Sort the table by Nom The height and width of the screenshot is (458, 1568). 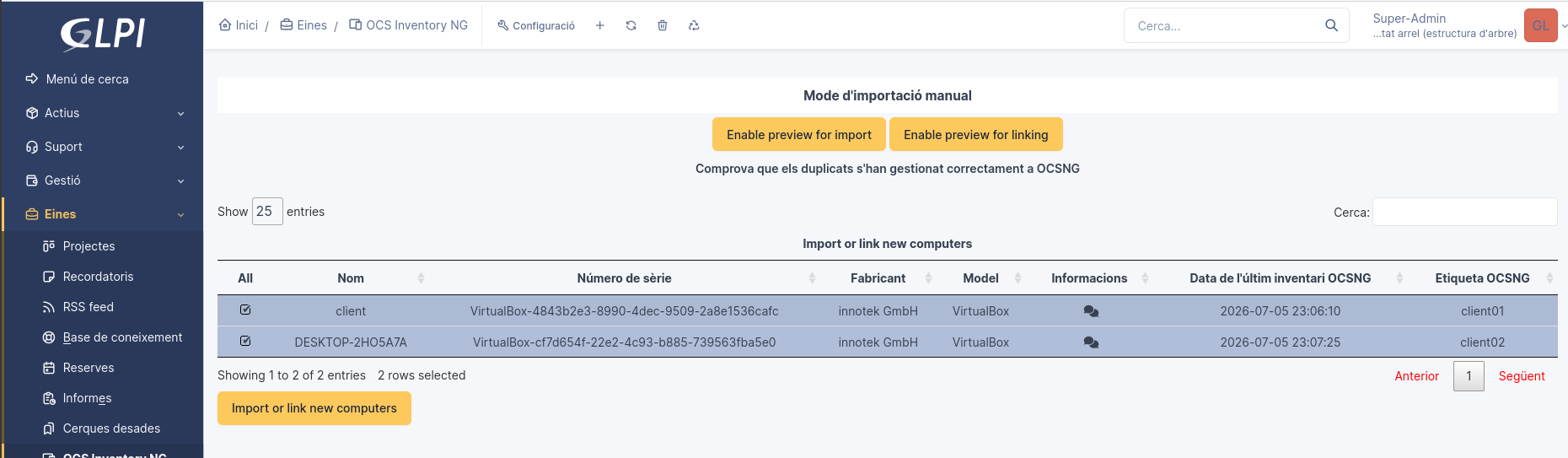pyautogui.click(x=351, y=278)
